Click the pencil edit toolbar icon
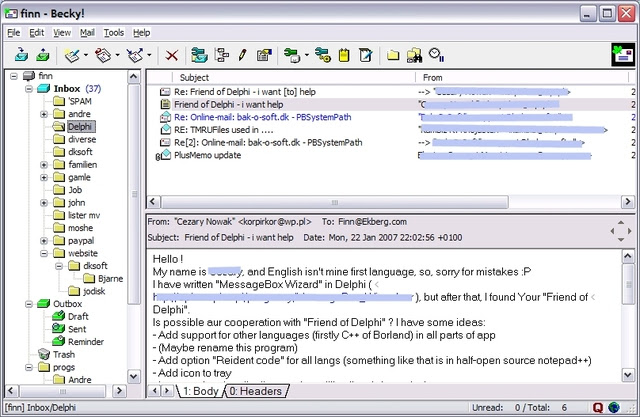This screenshot has width=640, height=417. pyautogui.click(x=242, y=55)
